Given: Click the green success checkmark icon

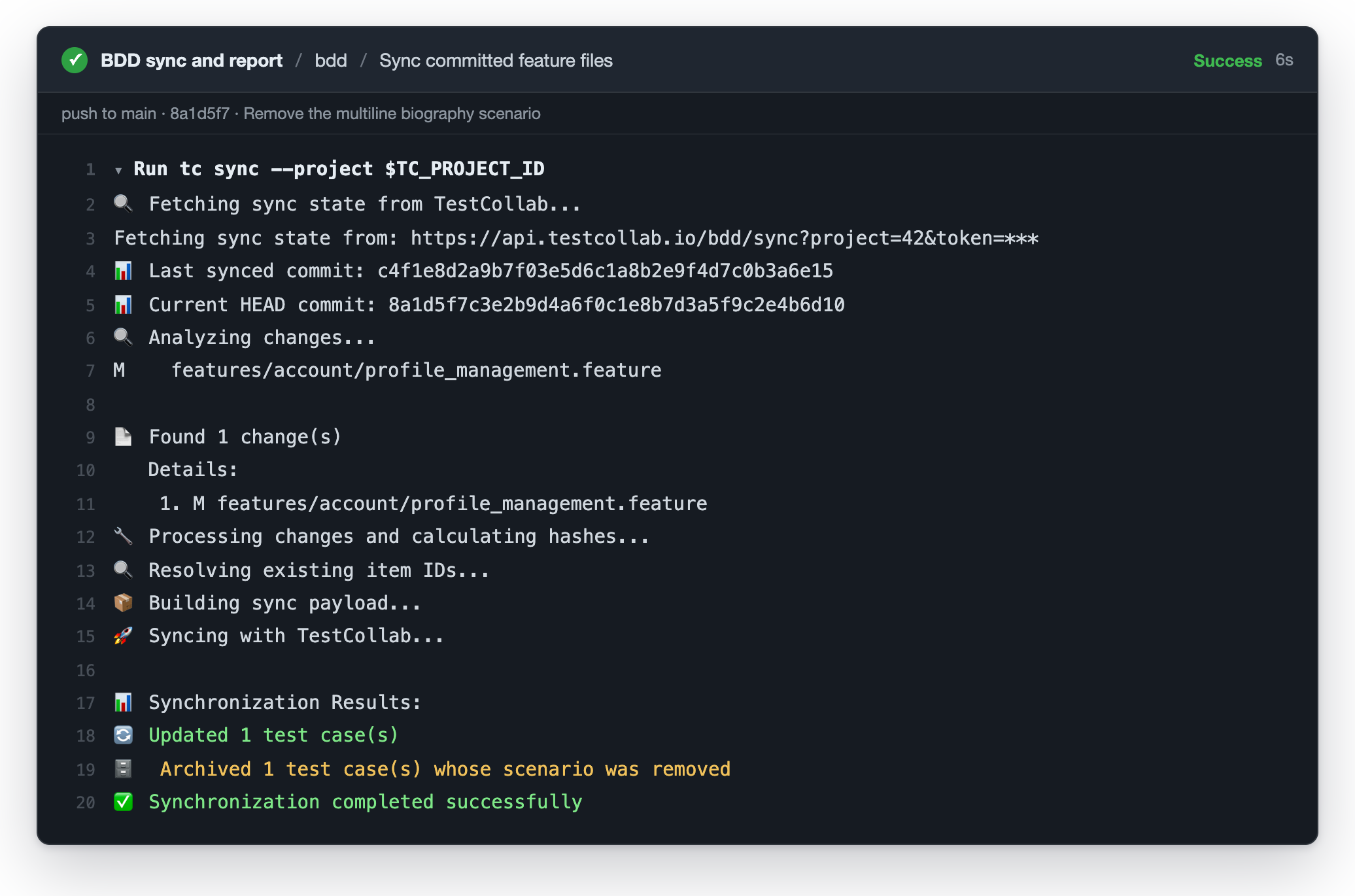Looking at the screenshot, I should [x=75, y=60].
